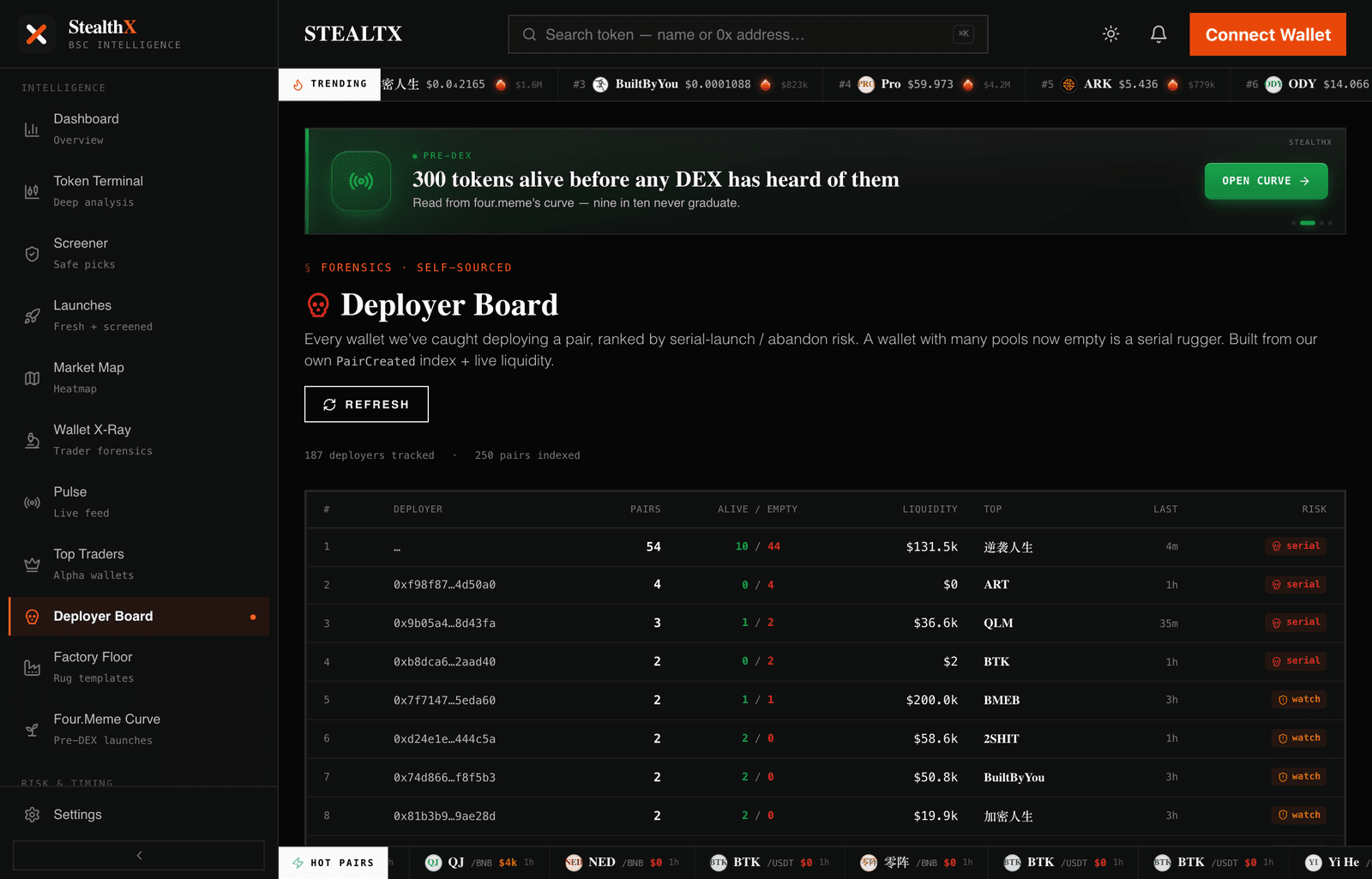Click QJ token icon in hot pairs

[433, 863]
